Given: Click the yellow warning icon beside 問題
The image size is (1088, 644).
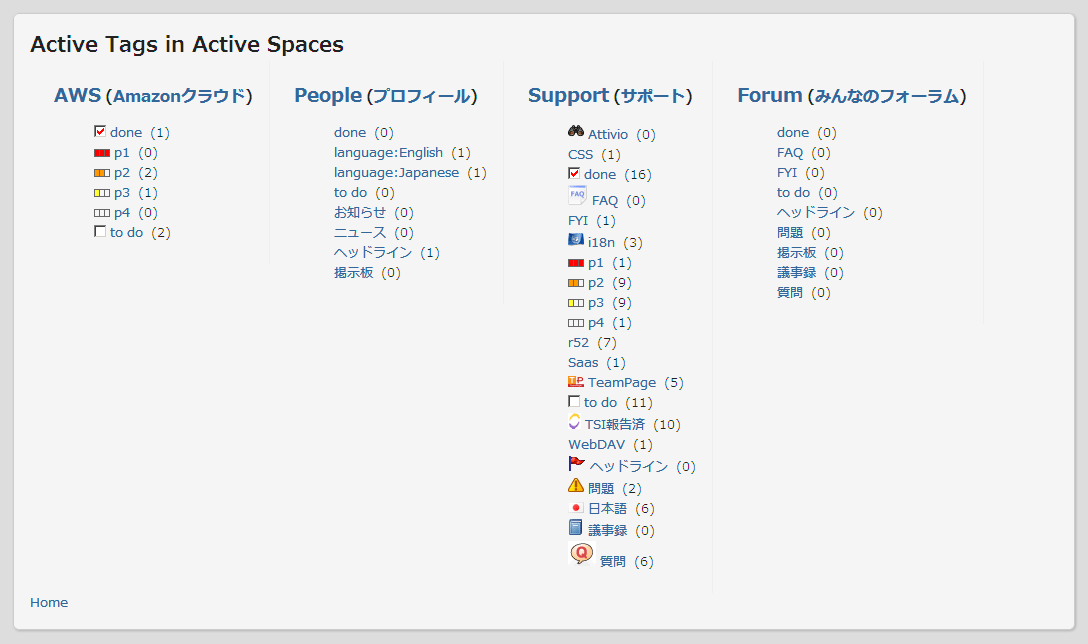Looking at the screenshot, I should (576, 486).
